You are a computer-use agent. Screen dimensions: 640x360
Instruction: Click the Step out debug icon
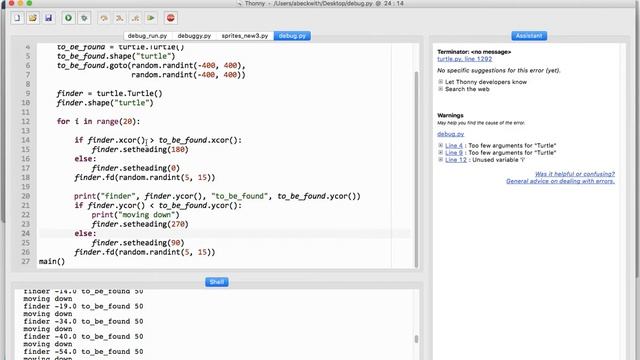(136, 18)
